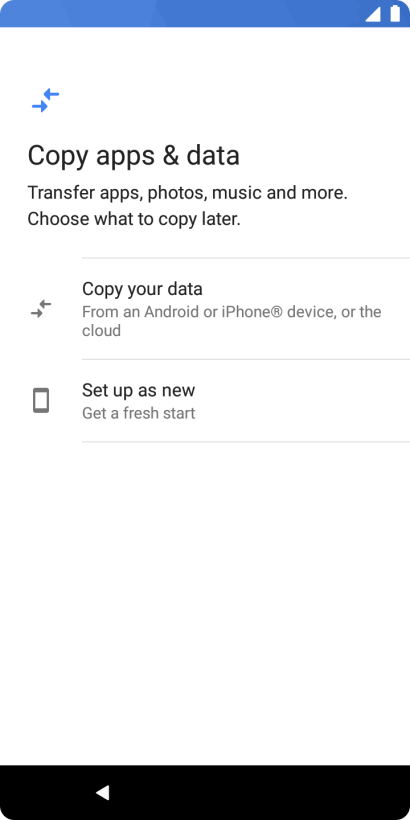Viewport: 410px width, 820px height.
Task: Click the 'Copy apps & data' heading
Action: (133, 156)
